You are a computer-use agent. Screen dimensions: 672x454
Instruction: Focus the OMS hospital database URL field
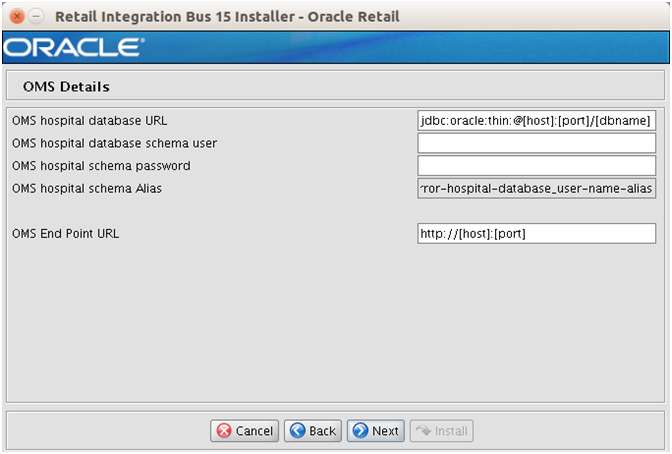[x=537, y=120]
